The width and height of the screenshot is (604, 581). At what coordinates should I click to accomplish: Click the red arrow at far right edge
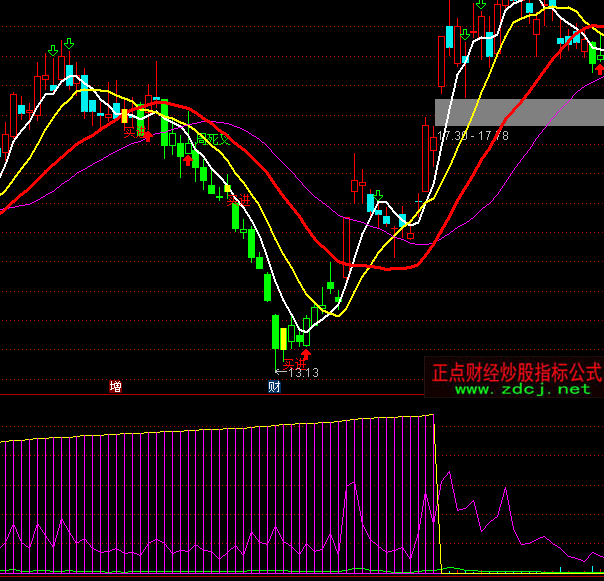click(x=598, y=68)
